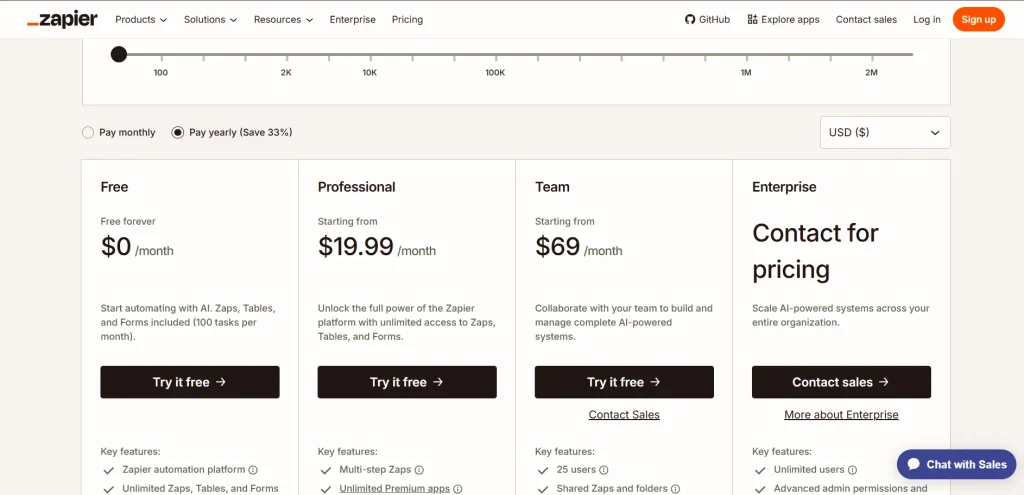Click Try it free under Professional plan
The image size is (1024, 495).
point(407,382)
